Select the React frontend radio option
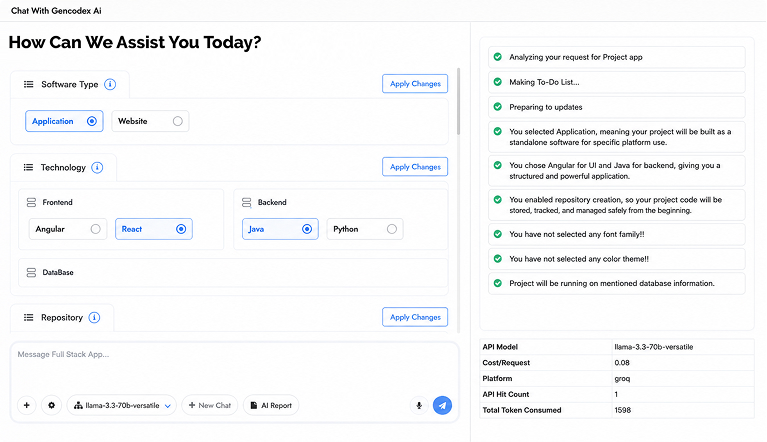The image size is (767, 442). click(154, 229)
